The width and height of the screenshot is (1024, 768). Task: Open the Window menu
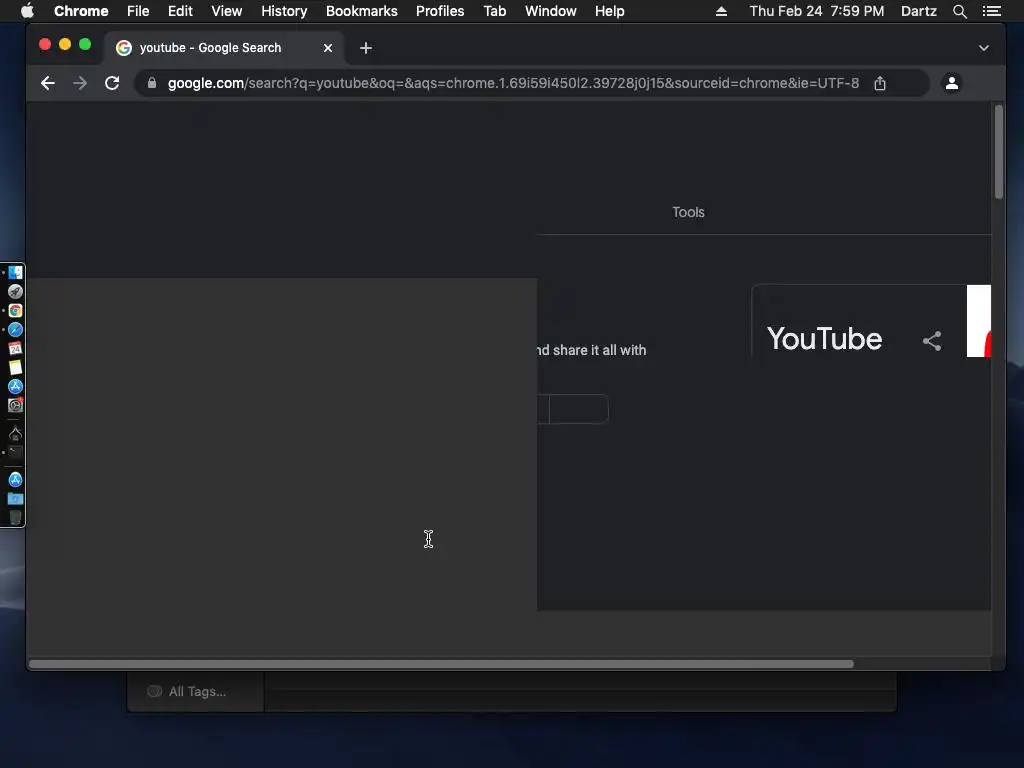(x=551, y=11)
